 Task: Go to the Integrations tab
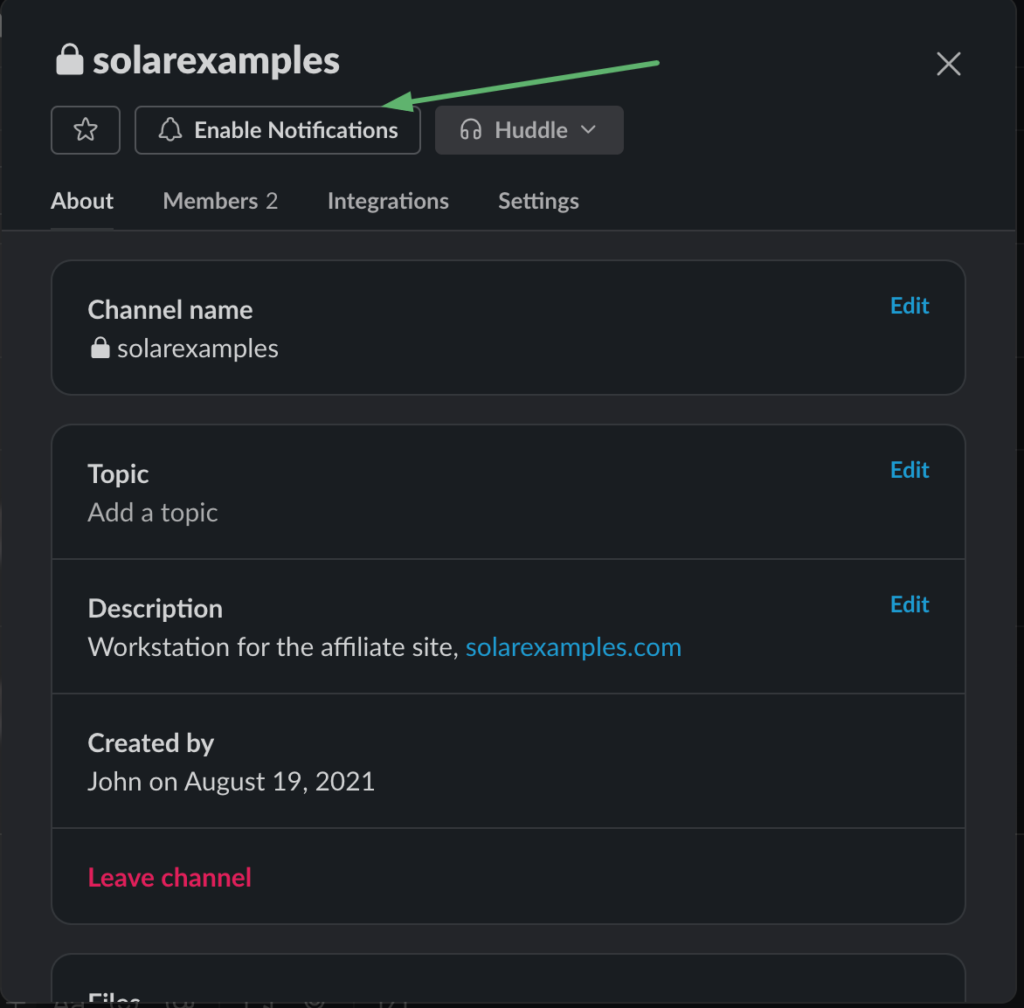click(x=388, y=201)
